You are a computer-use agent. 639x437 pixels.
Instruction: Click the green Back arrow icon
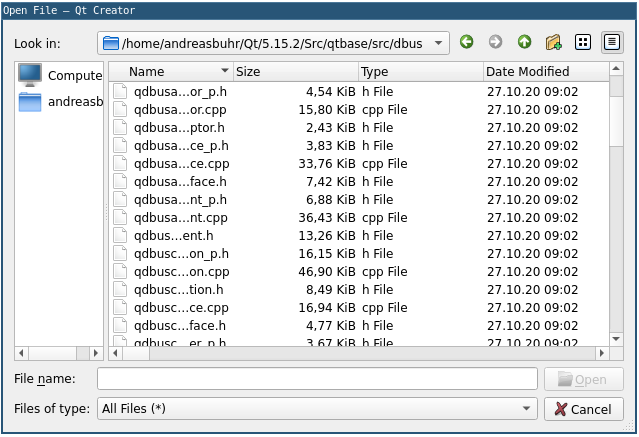[467, 43]
